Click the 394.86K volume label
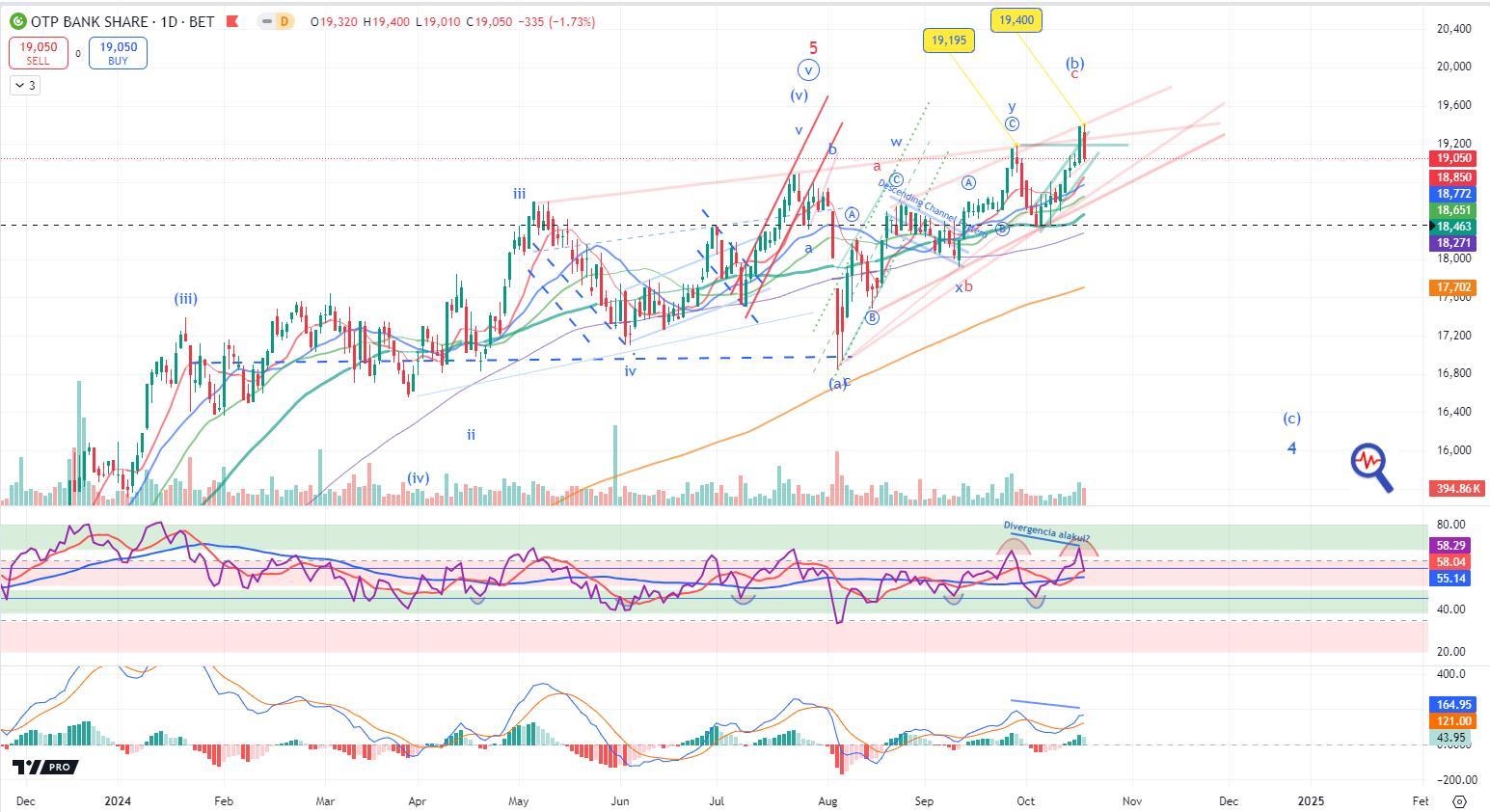Screen dimensions: 1490x812 pos(1458,489)
